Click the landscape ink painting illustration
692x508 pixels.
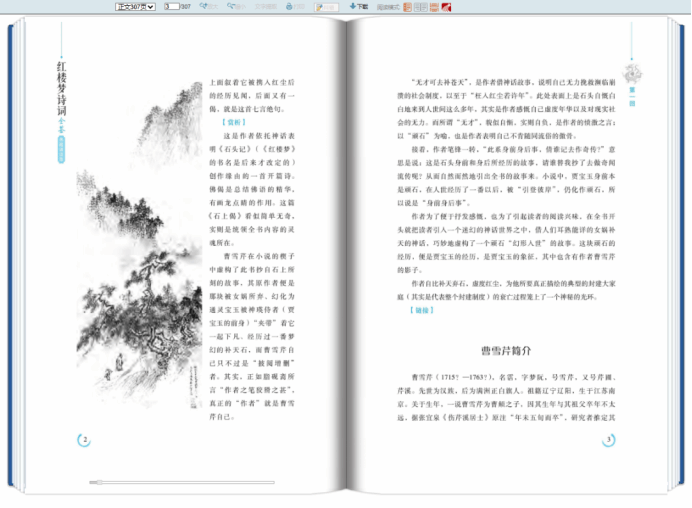pyautogui.click(x=139, y=245)
